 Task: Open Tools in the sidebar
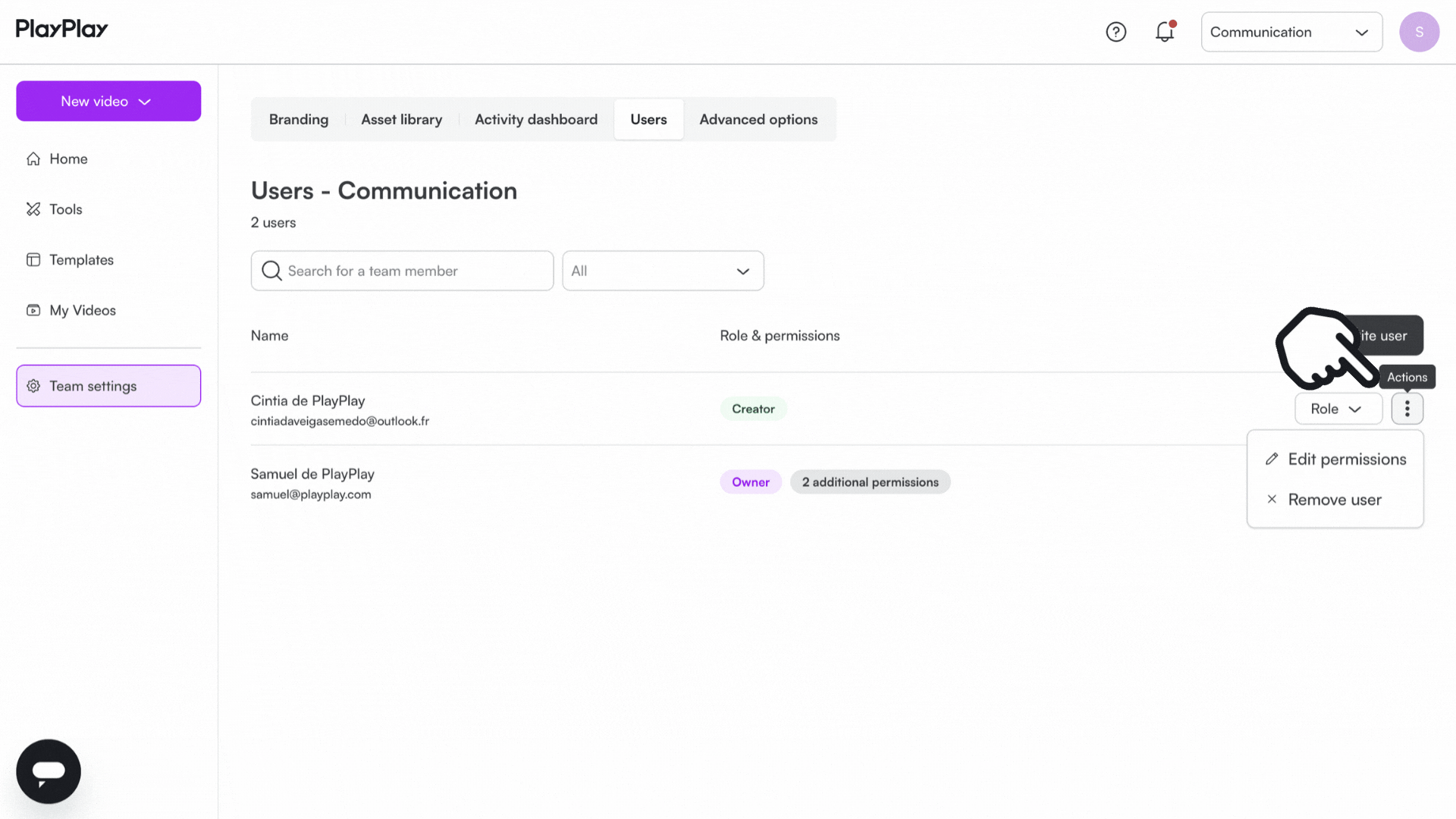click(65, 209)
